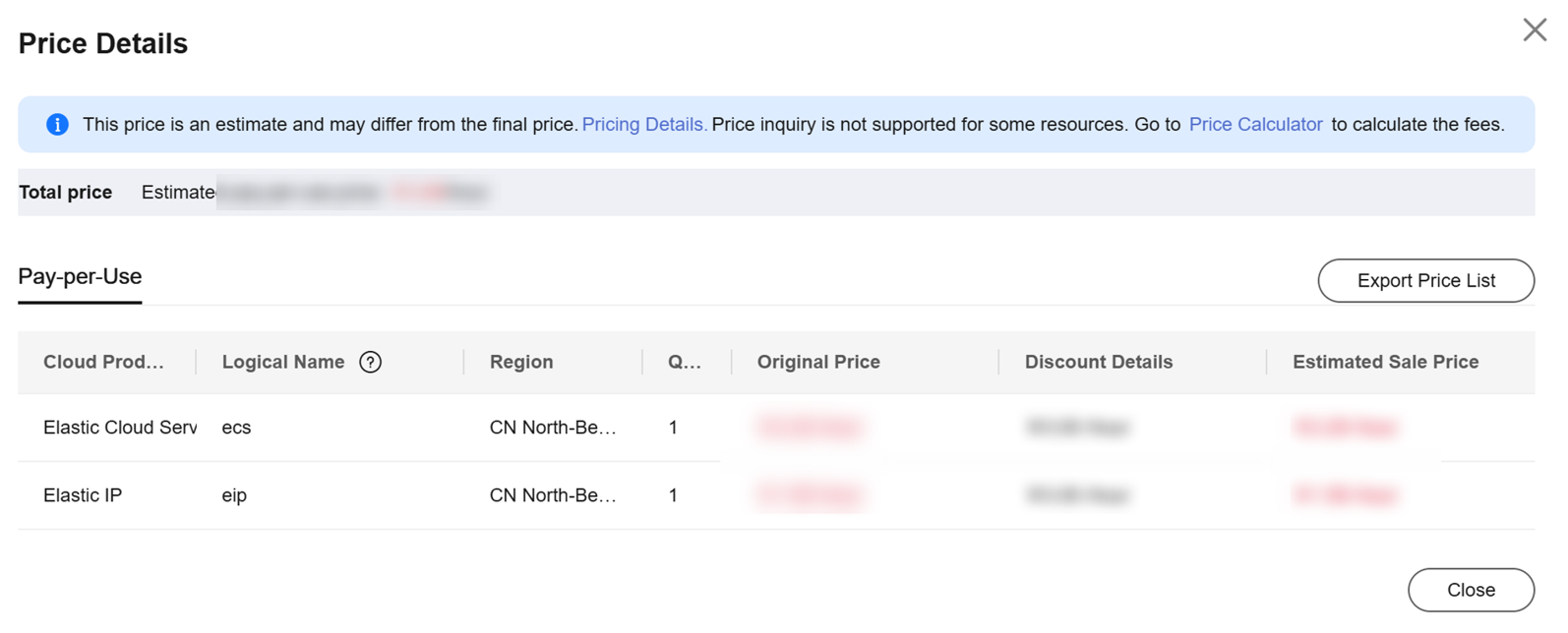
Task: Switch to the Pay-per-Use tab
Action: [80, 277]
